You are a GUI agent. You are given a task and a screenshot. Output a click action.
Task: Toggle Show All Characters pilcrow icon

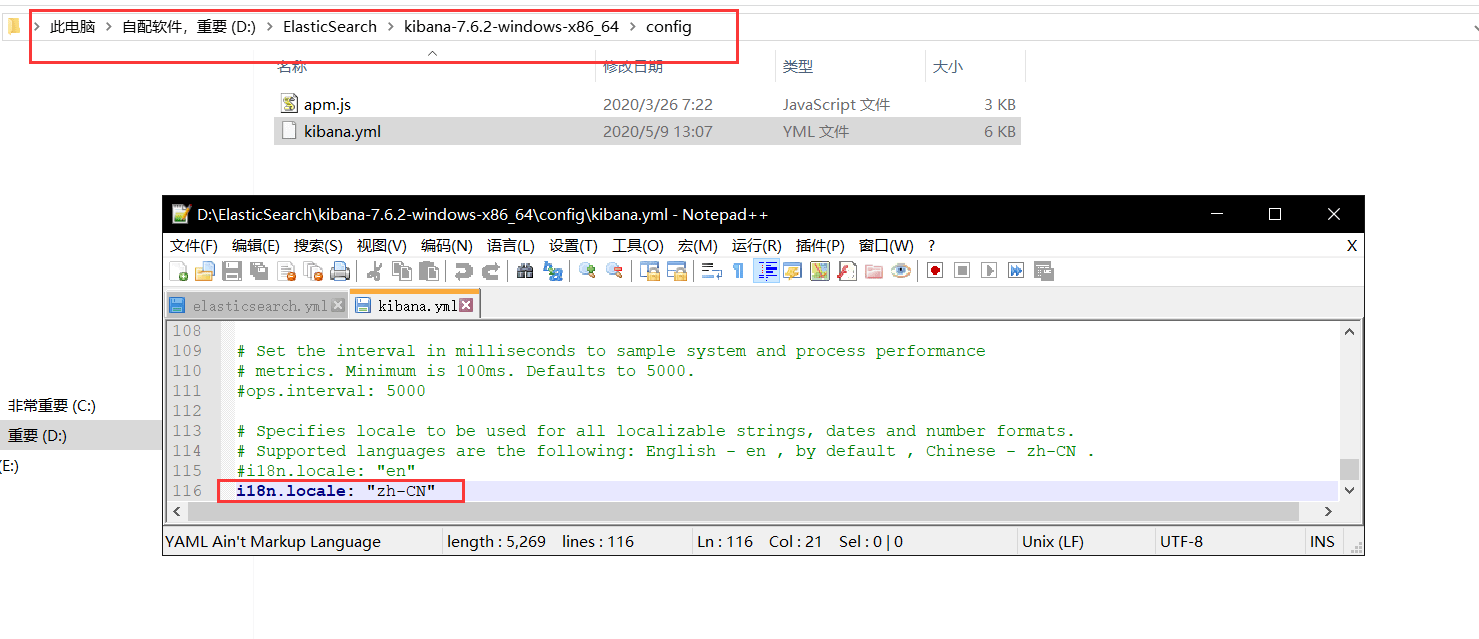(738, 271)
